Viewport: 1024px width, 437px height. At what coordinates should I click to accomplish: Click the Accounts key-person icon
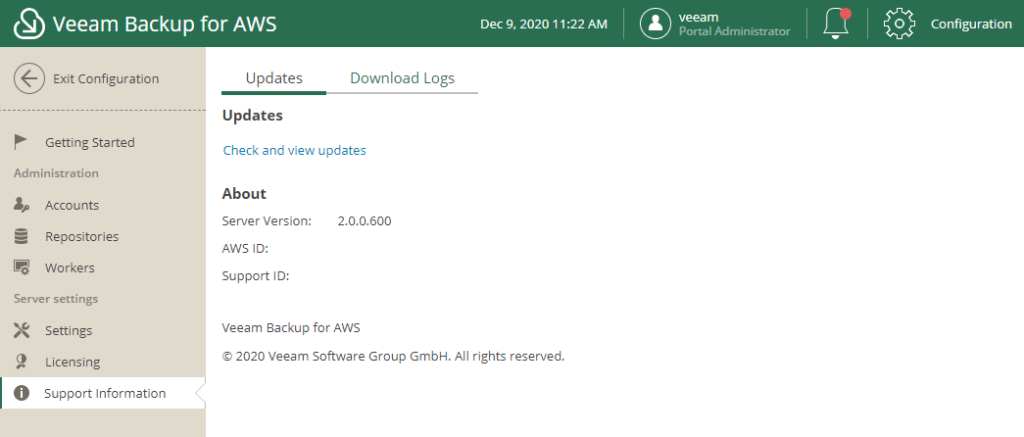tap(22, 205)
